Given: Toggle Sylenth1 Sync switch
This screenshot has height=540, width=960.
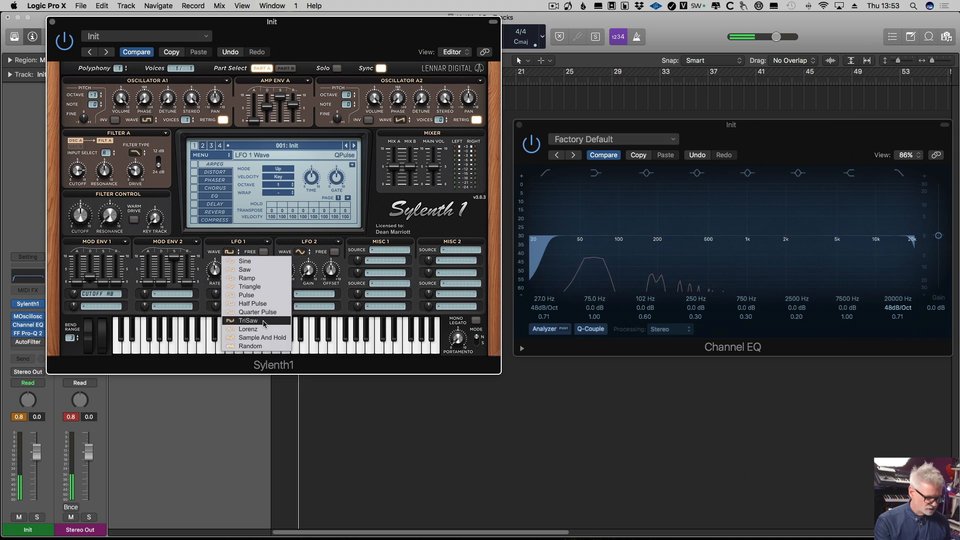Looking at the screenshot, I should [x=381, y=68].
